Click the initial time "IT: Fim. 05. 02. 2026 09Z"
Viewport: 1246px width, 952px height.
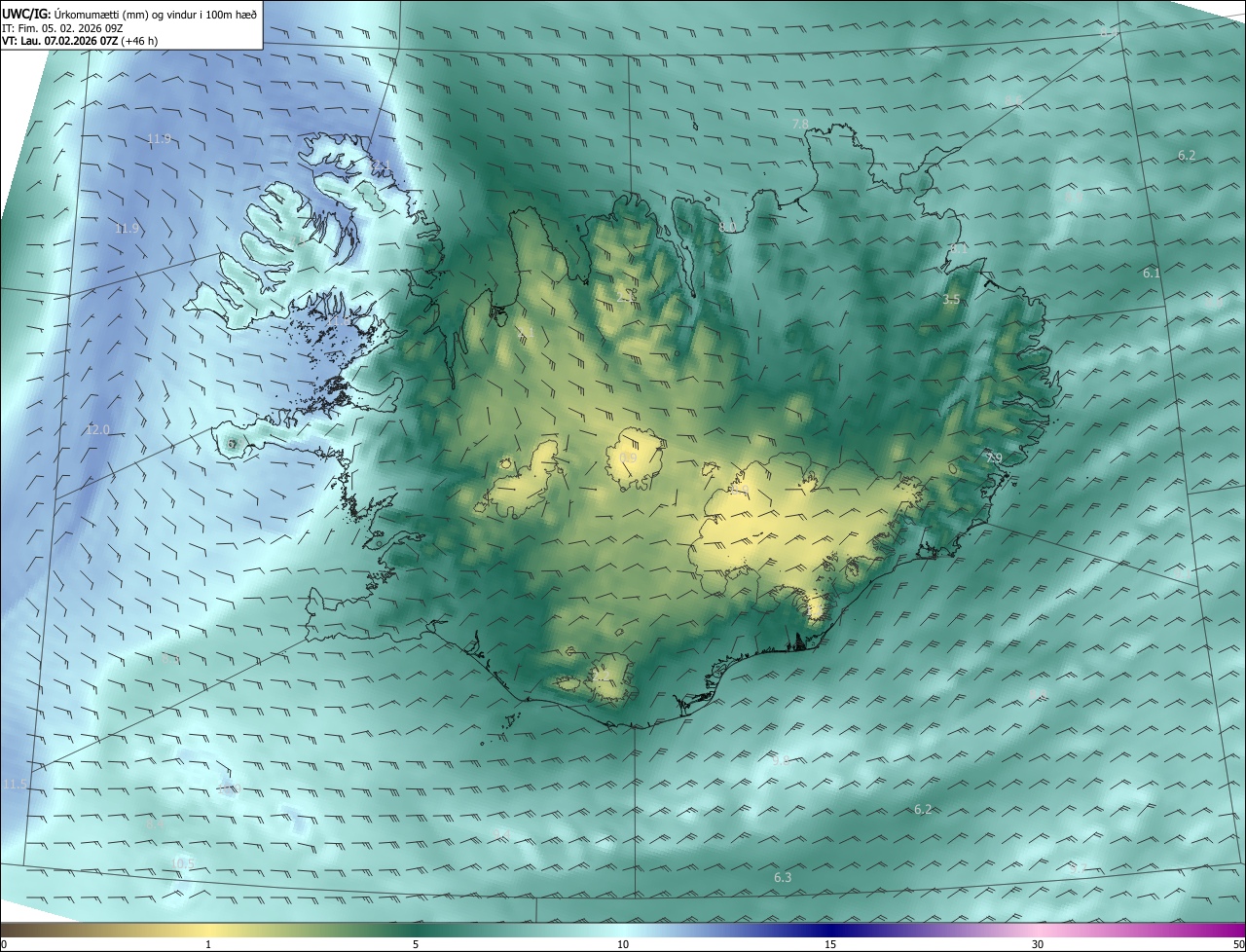pyautogui.click(x=62, y=28)
